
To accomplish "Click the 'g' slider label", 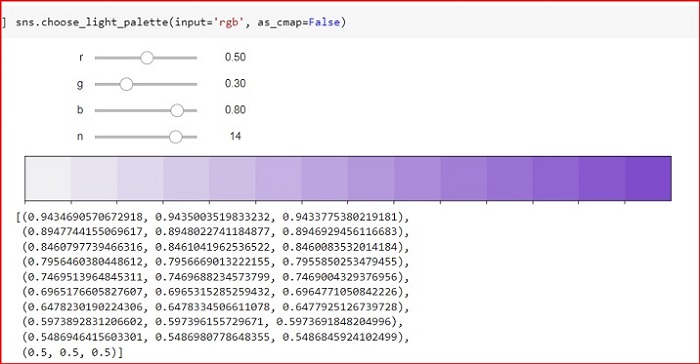I will 80,84.
